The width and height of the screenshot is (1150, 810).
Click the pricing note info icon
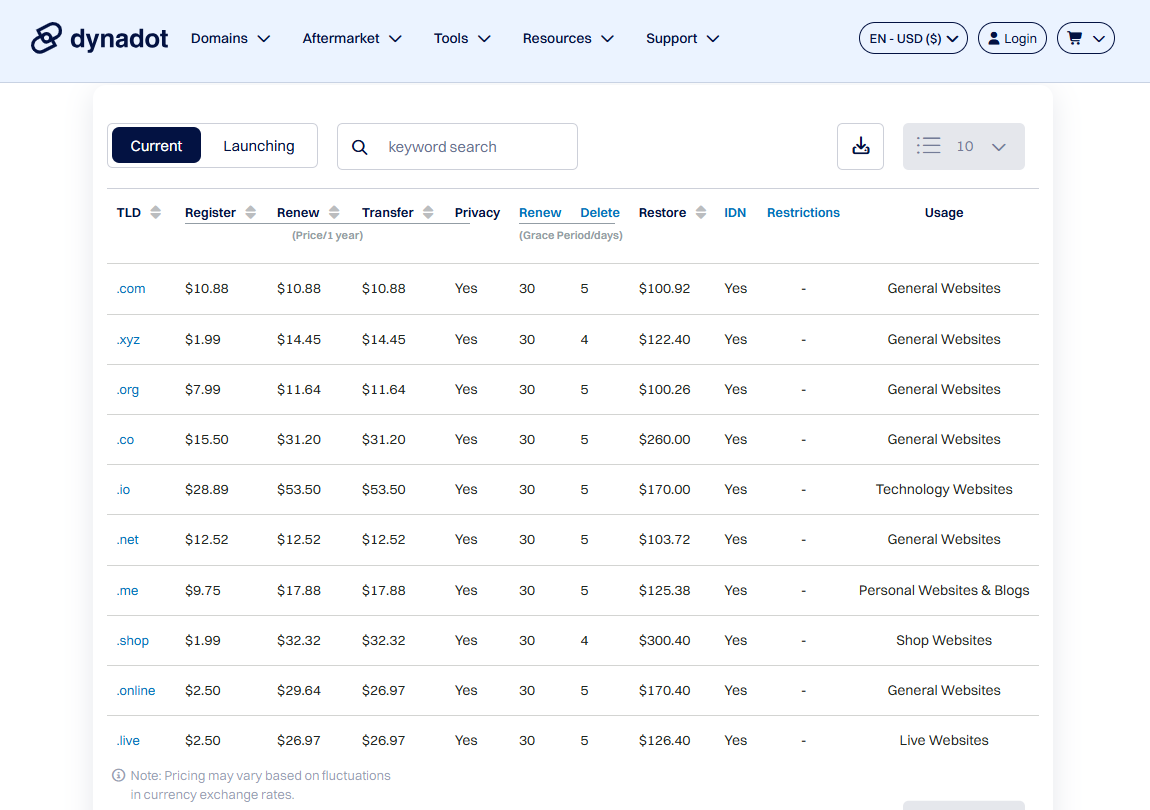(x=118, y=775)
